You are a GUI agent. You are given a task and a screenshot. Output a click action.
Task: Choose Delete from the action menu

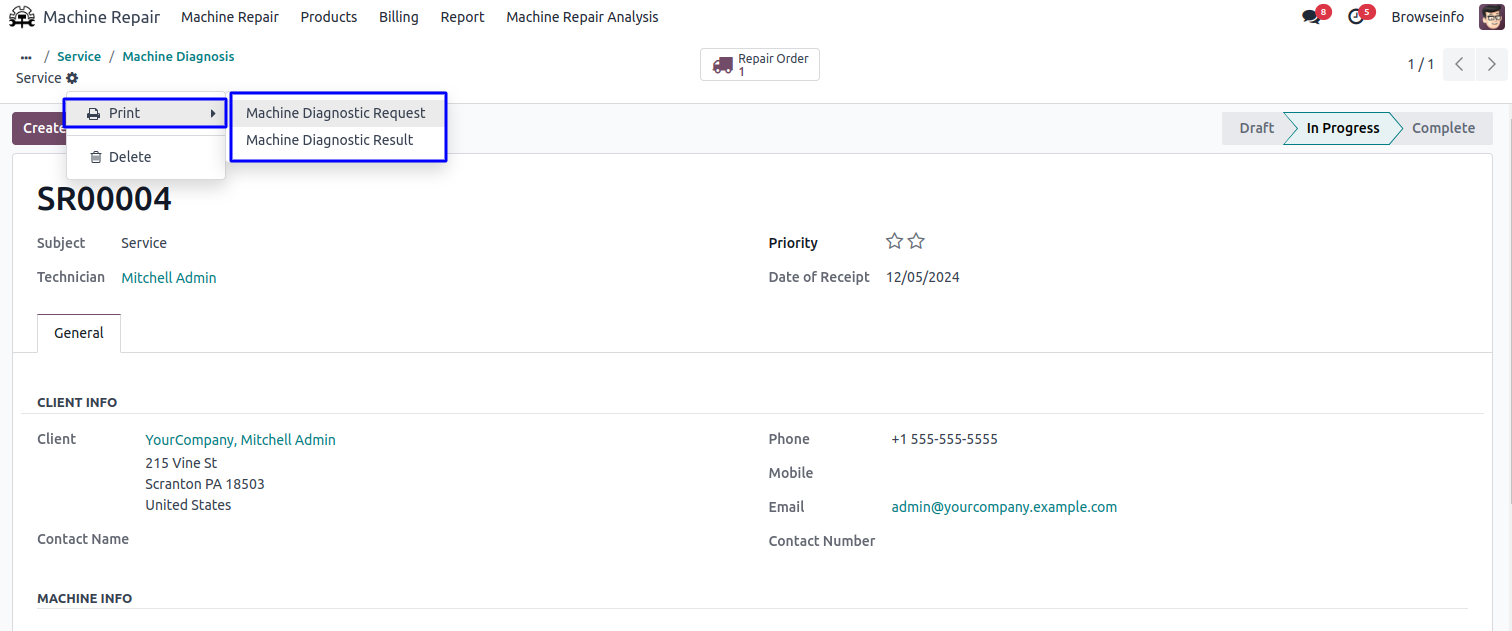130,157
